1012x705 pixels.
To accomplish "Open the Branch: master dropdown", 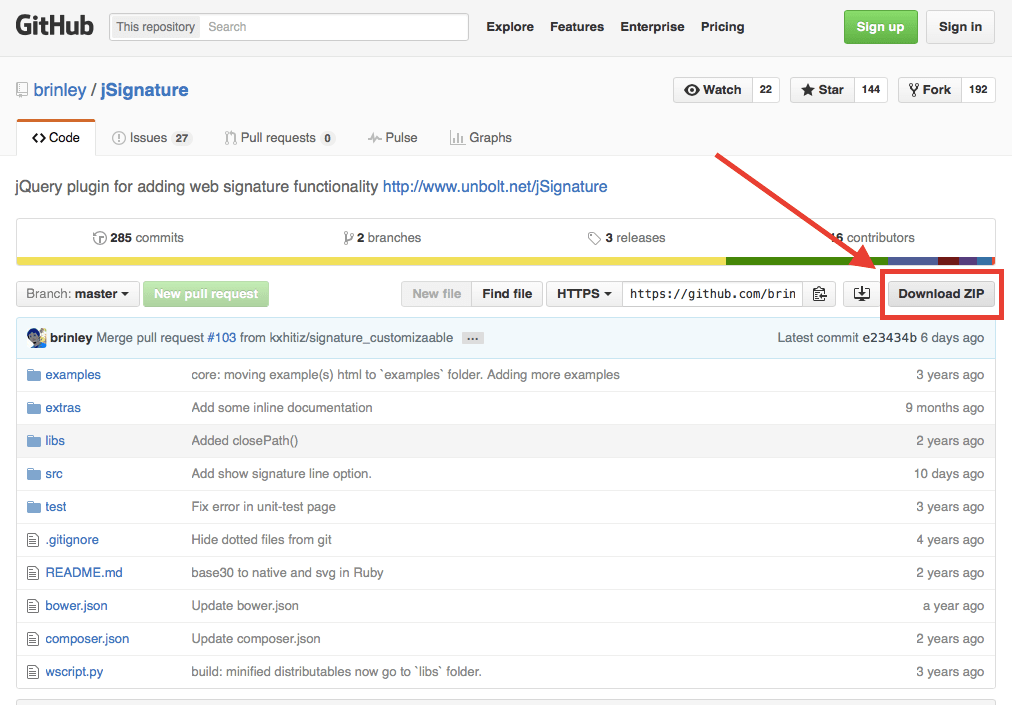I will [76, 294].
